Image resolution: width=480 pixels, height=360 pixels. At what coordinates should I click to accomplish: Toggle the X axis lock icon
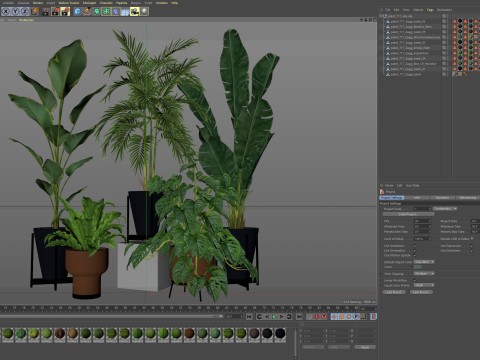click(6, 12)
